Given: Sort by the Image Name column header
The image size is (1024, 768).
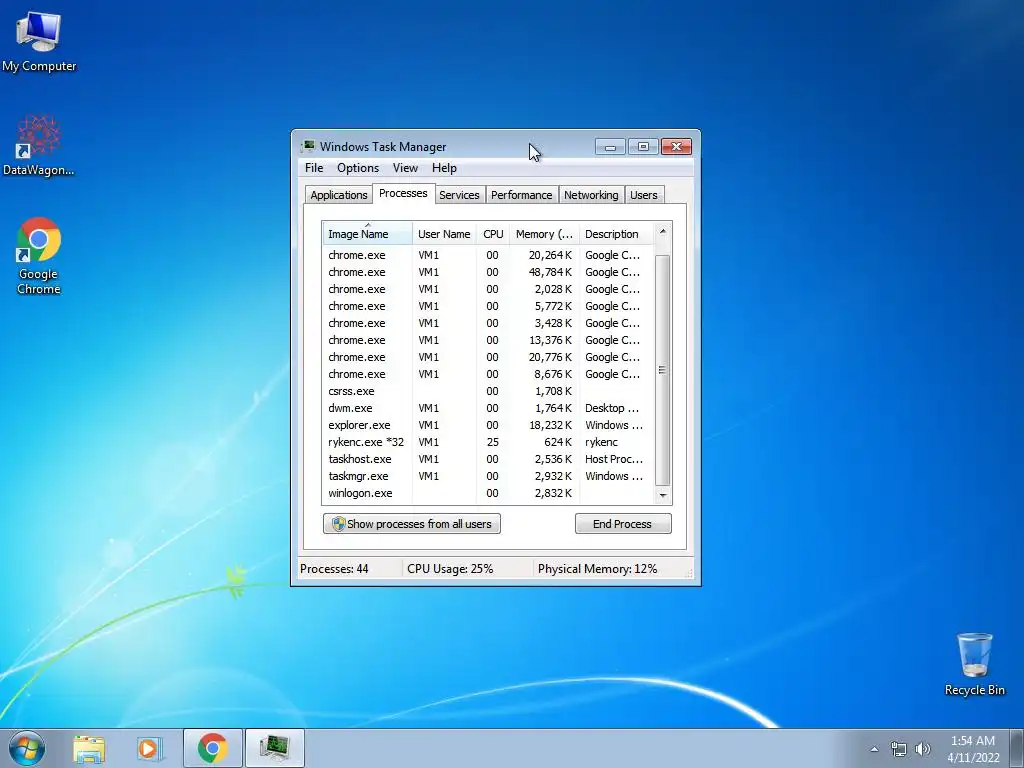Looking at the screenshot, I should point(367,234).
